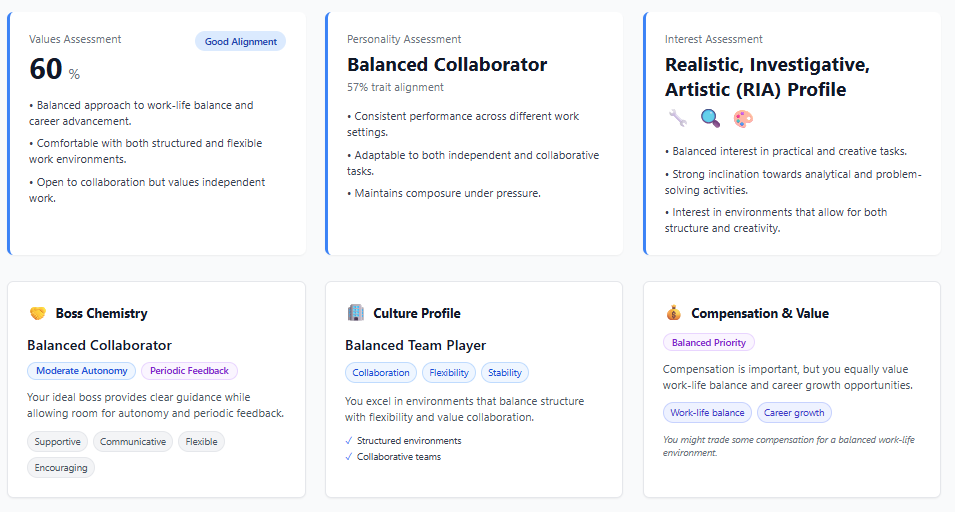Viewport: 955px width, 512px height.
Task: Click the handshake icon beside Boss Chemistry
Action: 38,313
